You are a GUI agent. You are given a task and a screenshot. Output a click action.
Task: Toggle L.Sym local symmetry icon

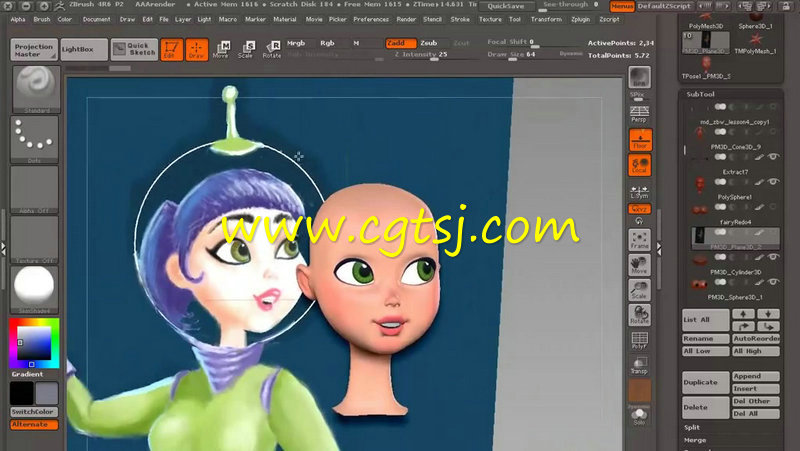[639, 192]
